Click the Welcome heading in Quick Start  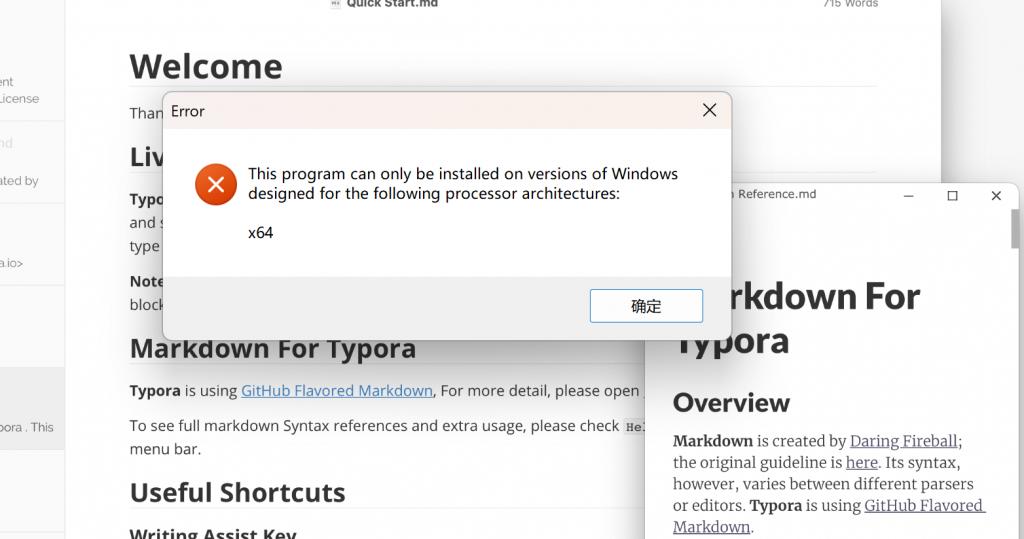pos(206,67)
